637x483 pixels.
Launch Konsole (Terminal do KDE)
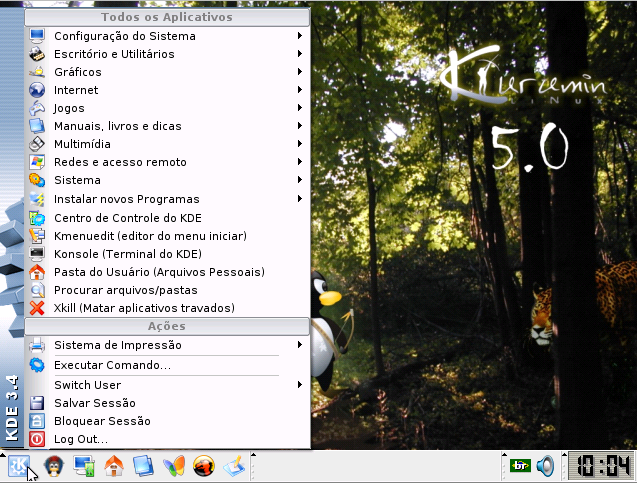[167, 254]
